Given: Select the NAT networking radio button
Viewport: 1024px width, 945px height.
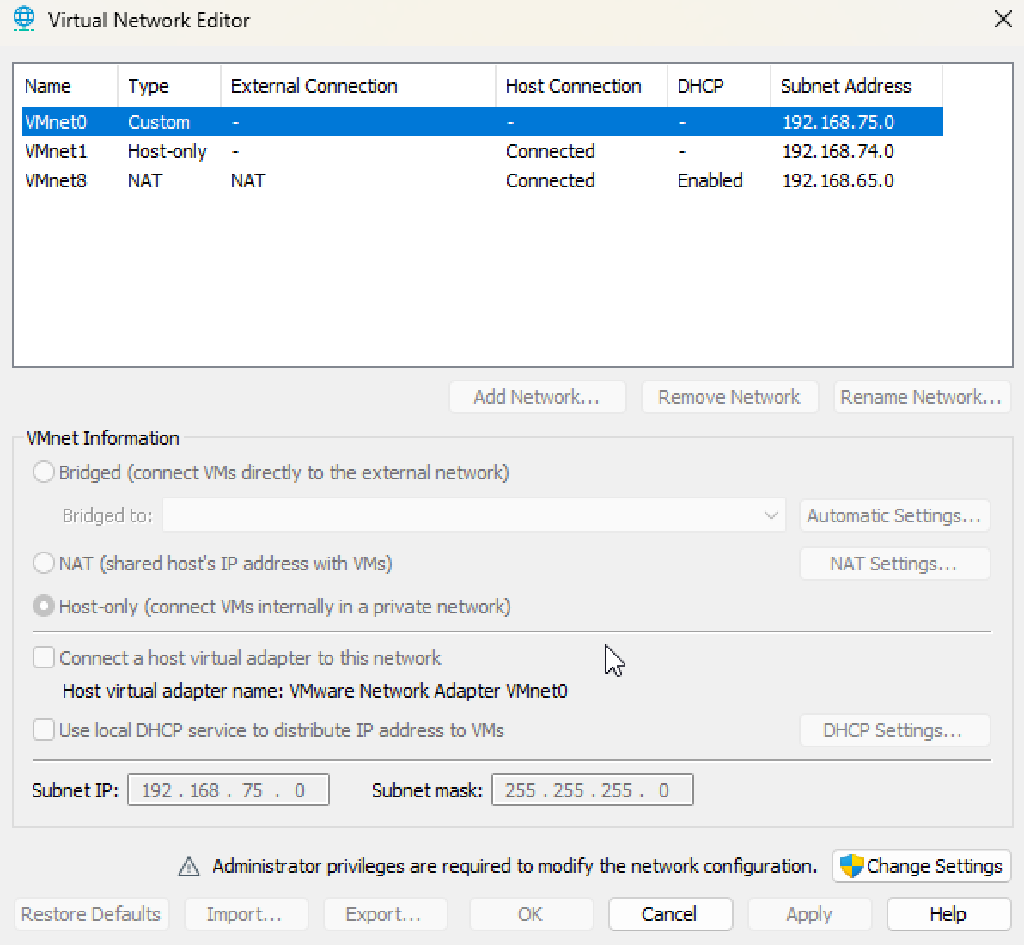Looking at the screenshot, I should click(x=43, y=562).
